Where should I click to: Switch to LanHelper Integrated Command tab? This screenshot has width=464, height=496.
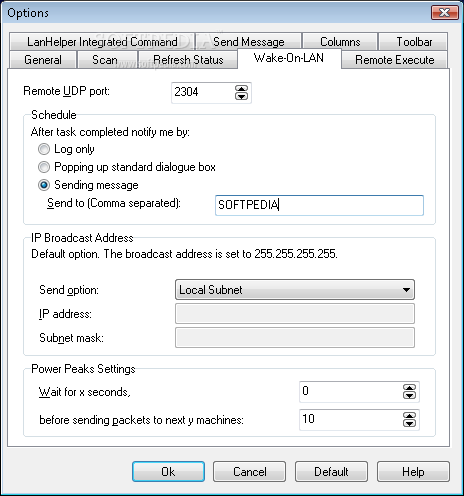click(102, 42)
